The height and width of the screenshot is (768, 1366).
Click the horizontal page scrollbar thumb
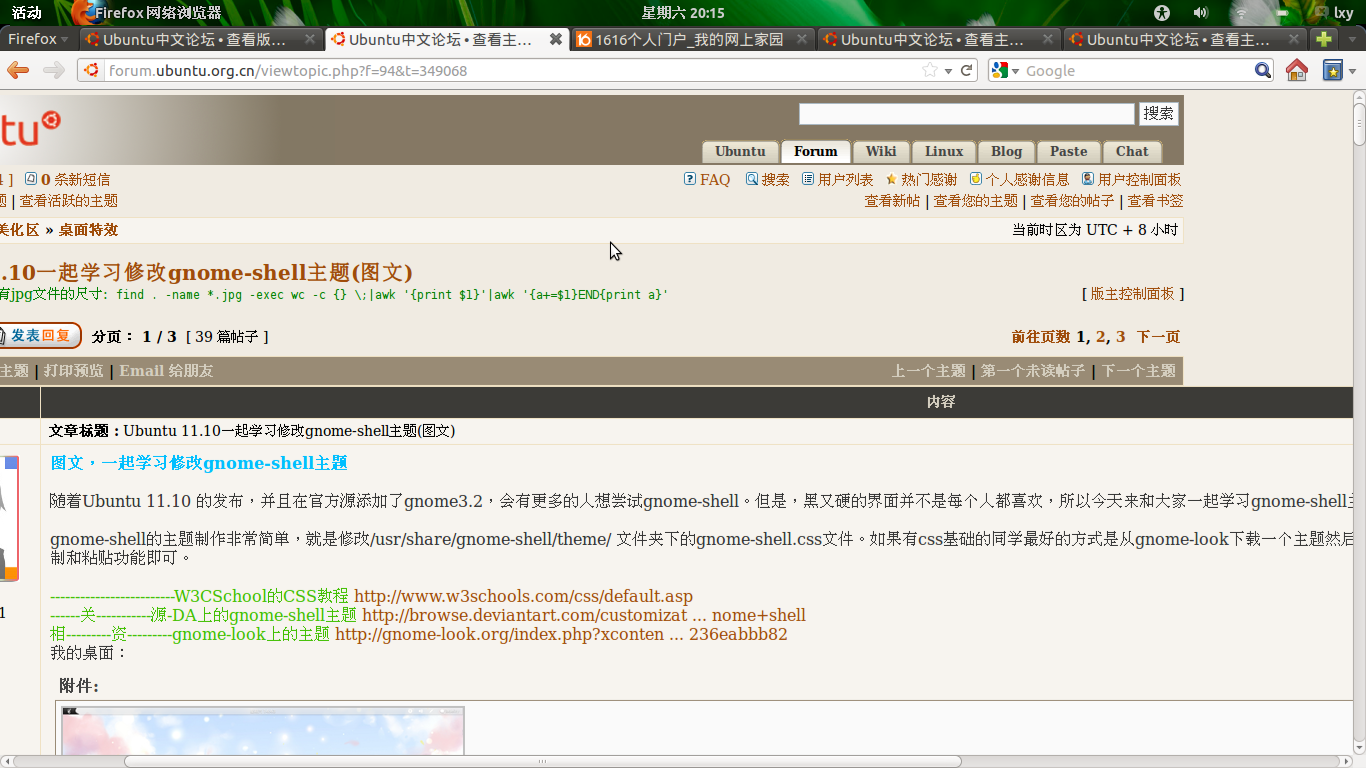543,761
